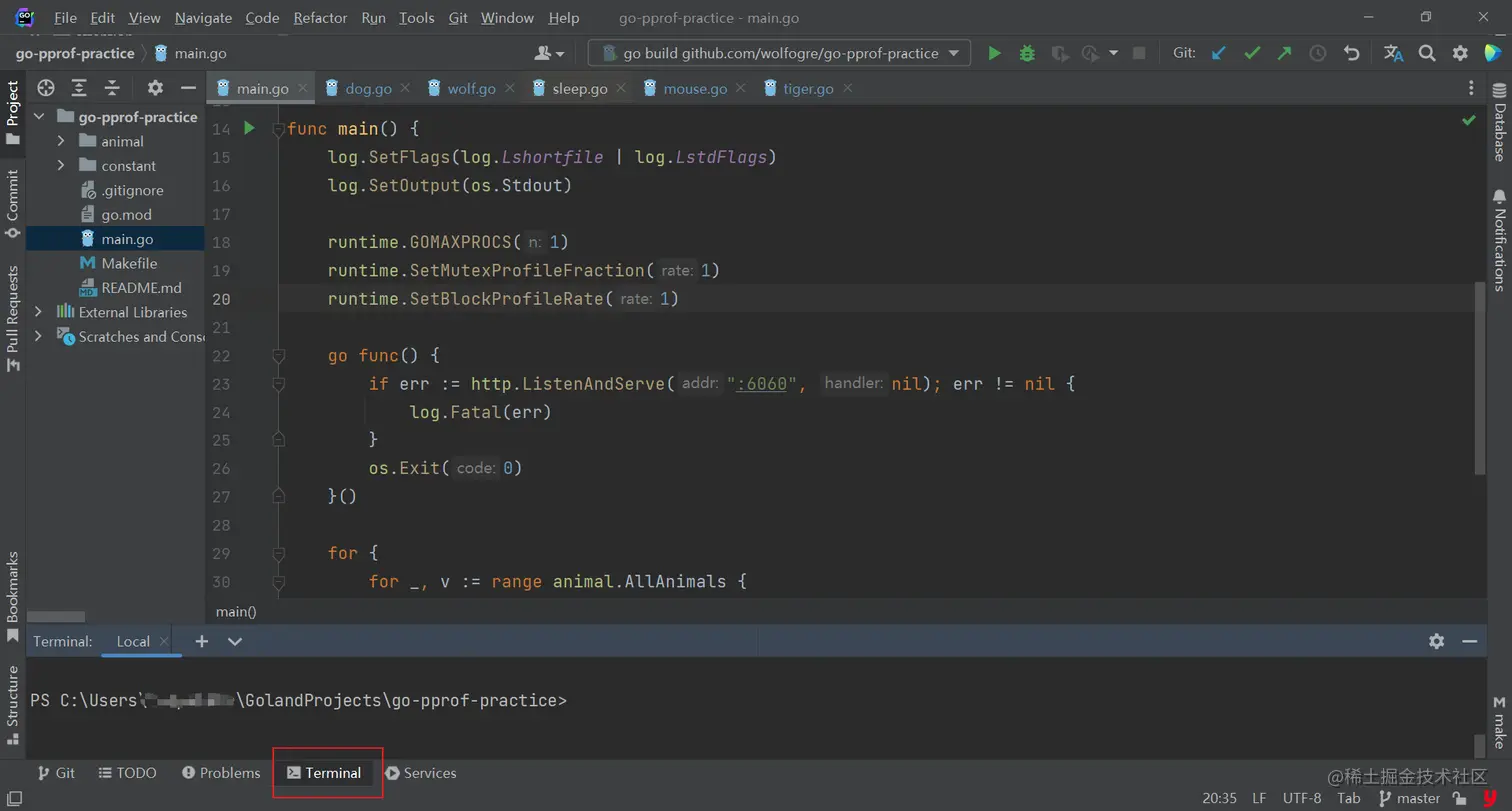Click run gutter icon beside func main

(250, 128)
